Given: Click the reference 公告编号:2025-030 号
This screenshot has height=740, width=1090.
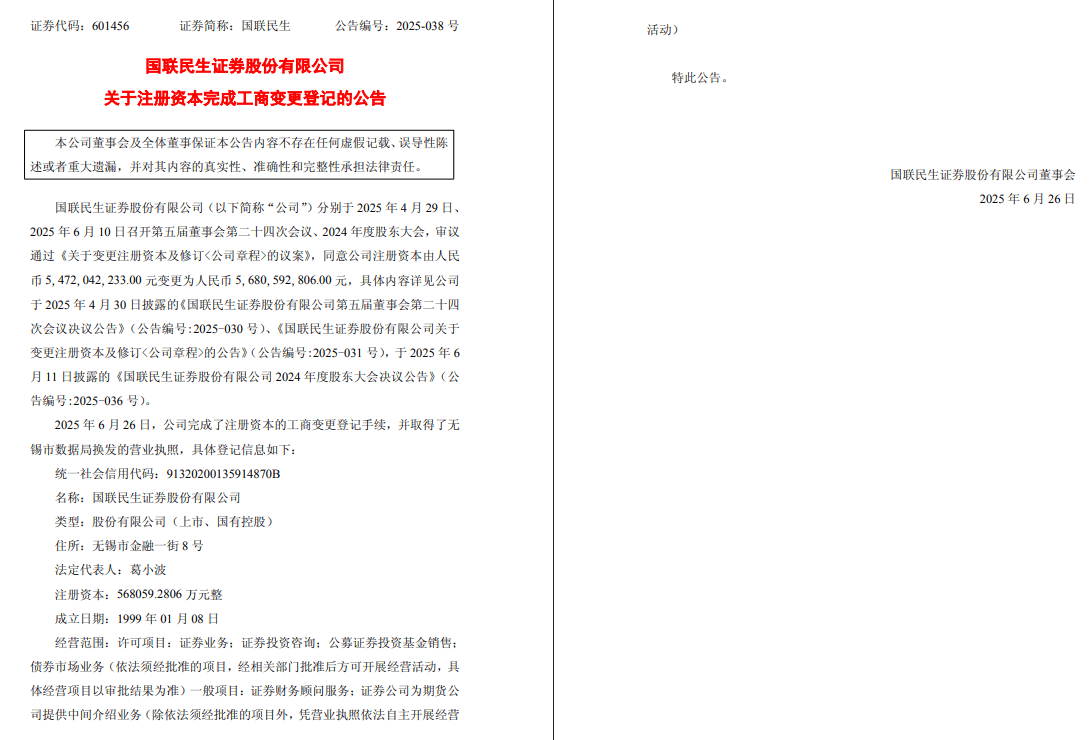Looking at the screenshot, I should 199,329.
